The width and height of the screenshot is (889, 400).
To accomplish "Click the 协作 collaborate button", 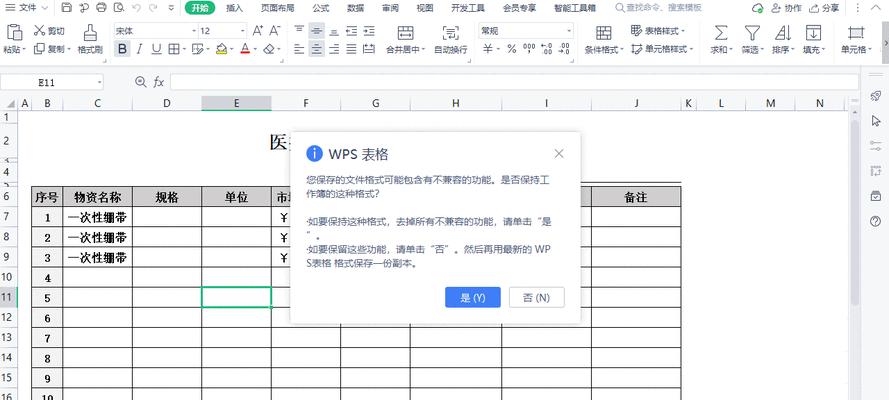I will click(786, 8).
